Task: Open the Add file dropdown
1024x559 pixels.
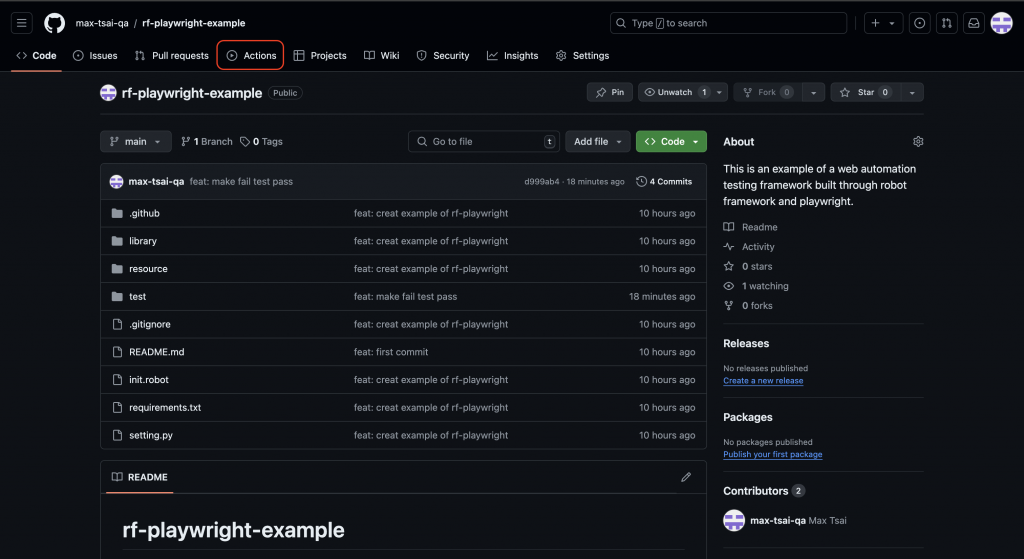Action: point(598,142)
